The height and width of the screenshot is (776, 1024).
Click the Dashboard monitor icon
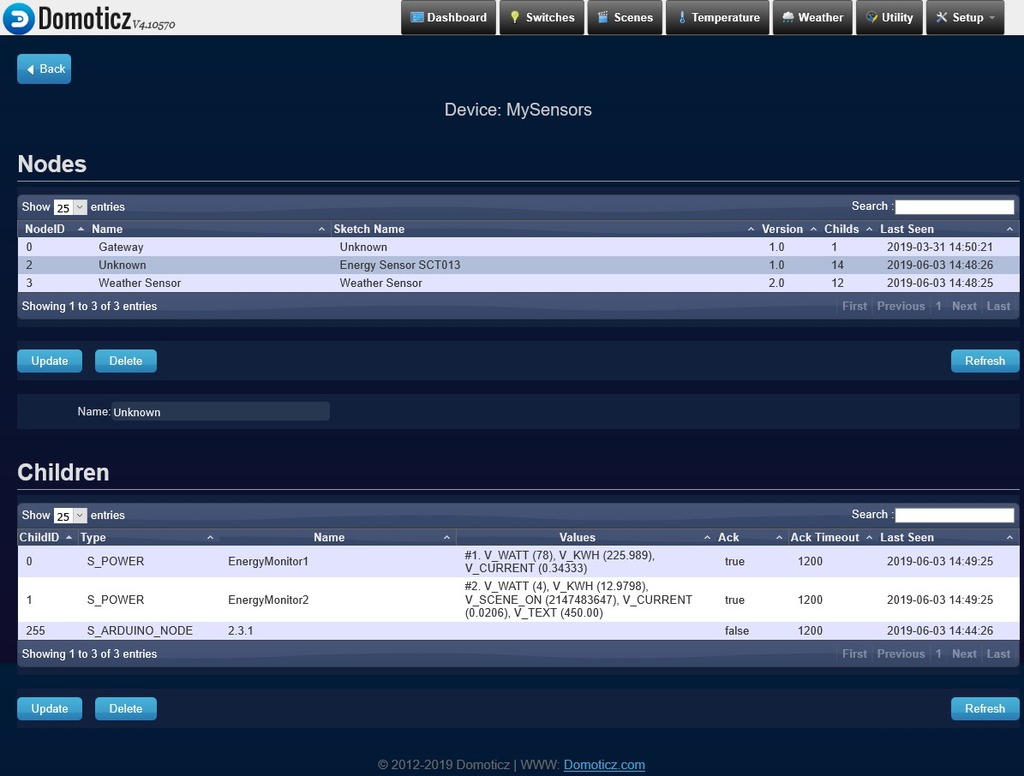click(417, 18)
